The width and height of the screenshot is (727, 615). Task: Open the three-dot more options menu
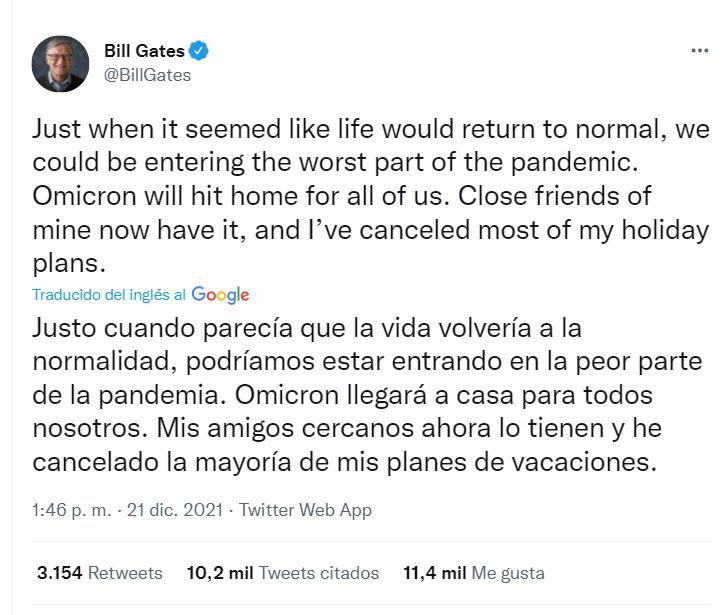[699, 51]
